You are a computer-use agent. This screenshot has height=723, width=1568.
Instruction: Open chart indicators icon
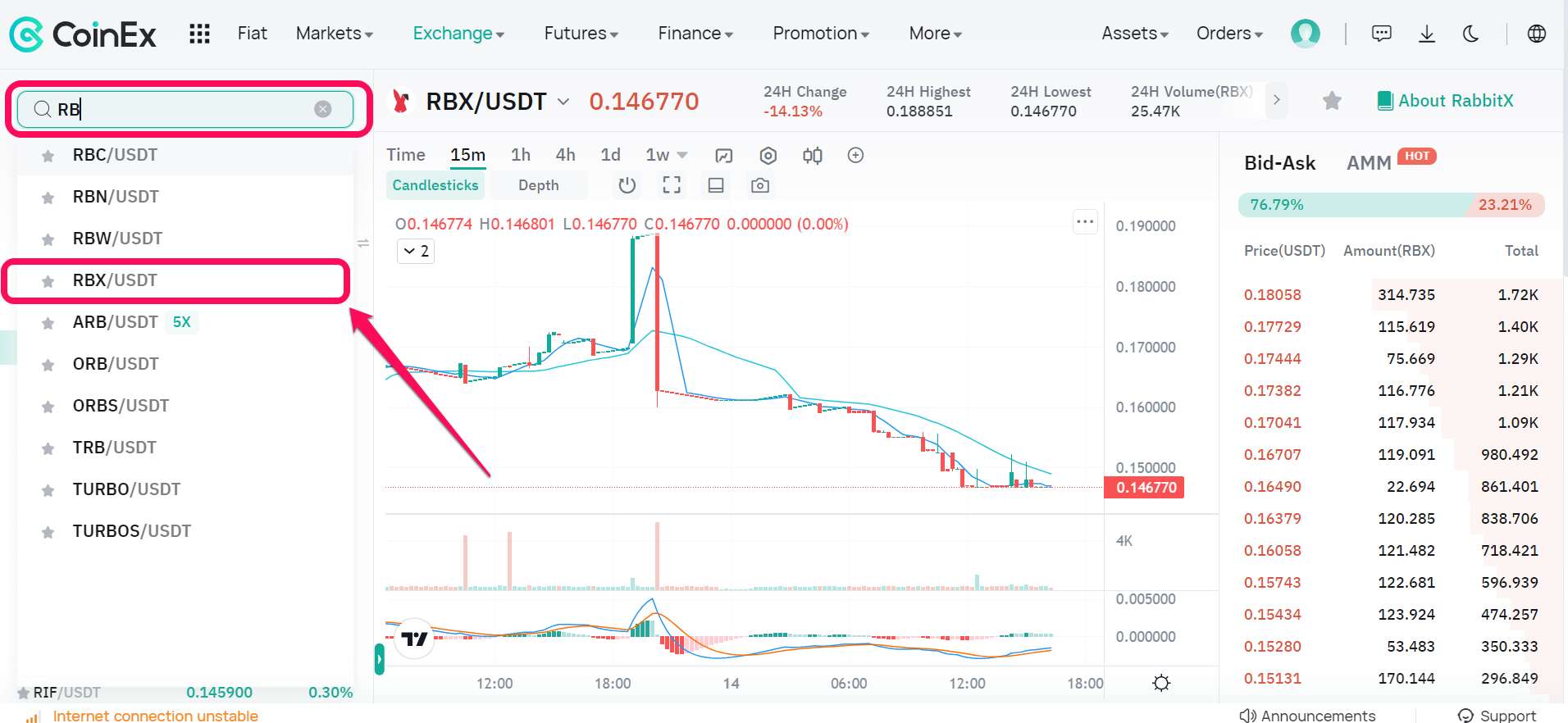[x=723, y=156]
